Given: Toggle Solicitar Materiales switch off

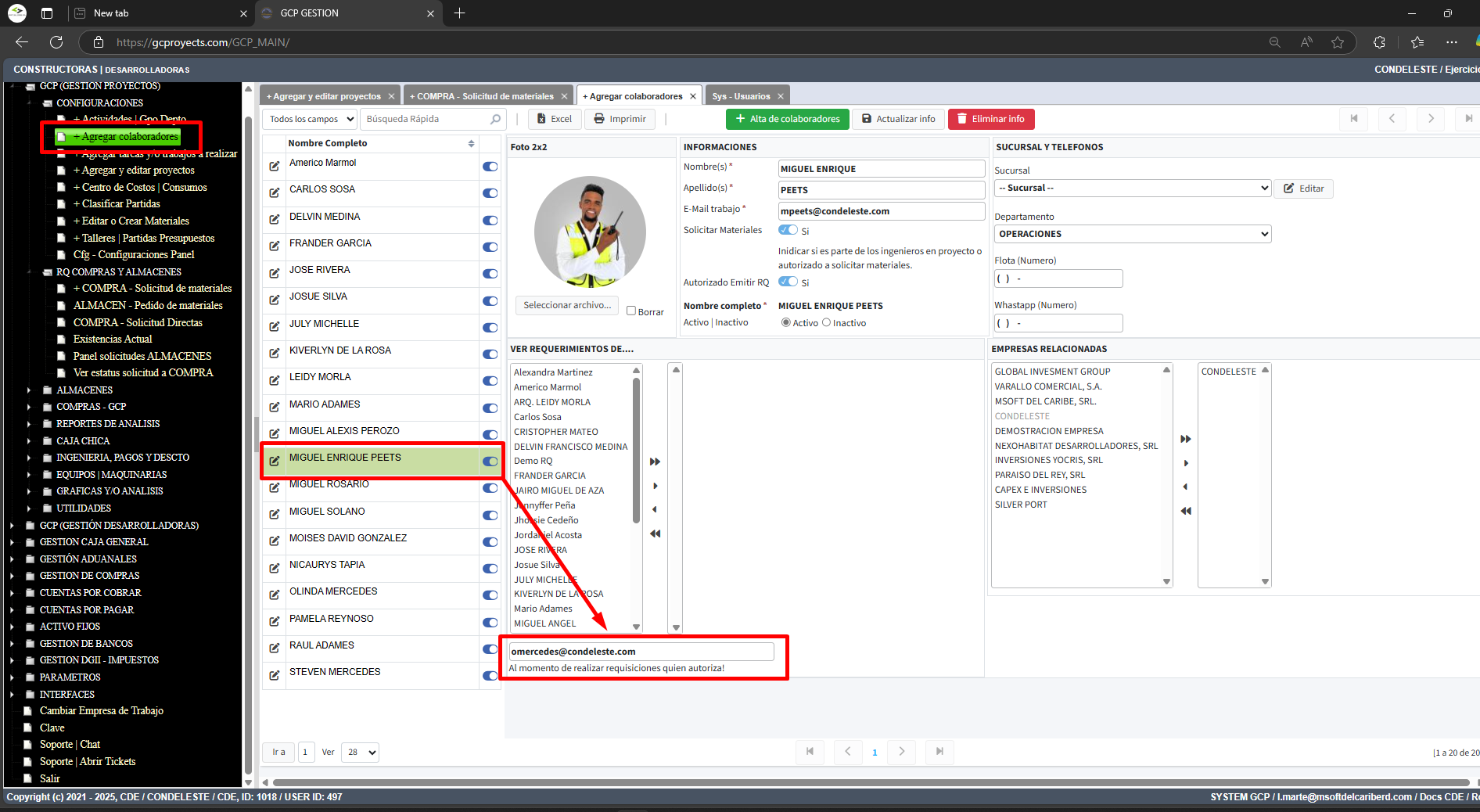Looking at the screenshot, I should [788, 230].
